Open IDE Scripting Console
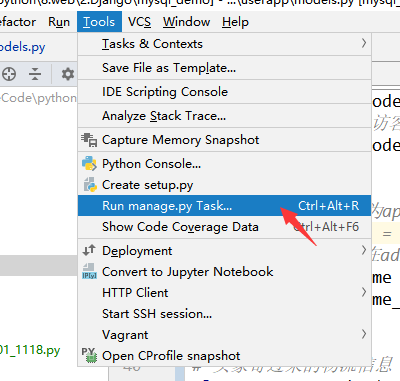400x381 pixels. [x=224, y=92]
